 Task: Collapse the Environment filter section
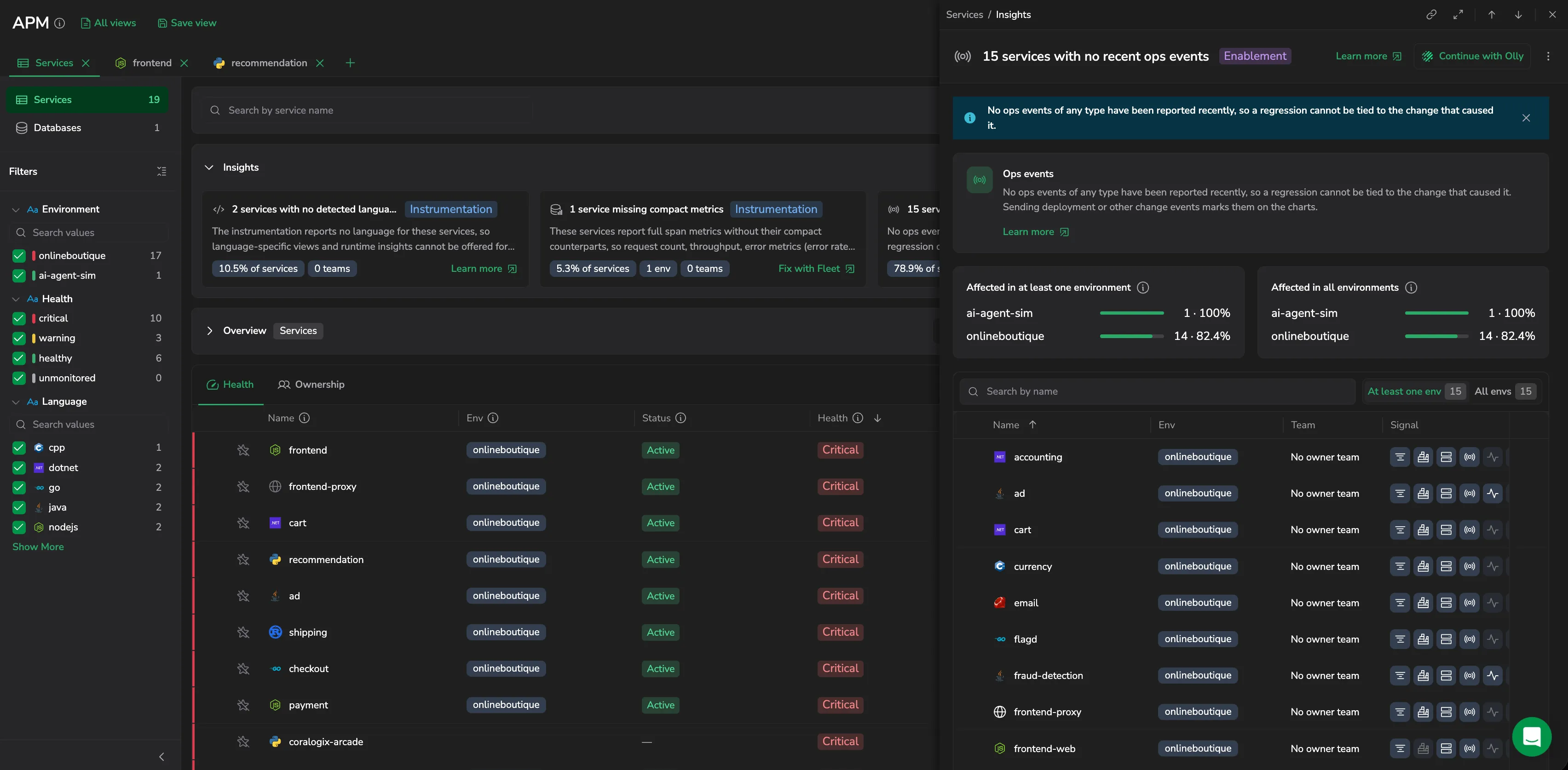pos(16,209)
